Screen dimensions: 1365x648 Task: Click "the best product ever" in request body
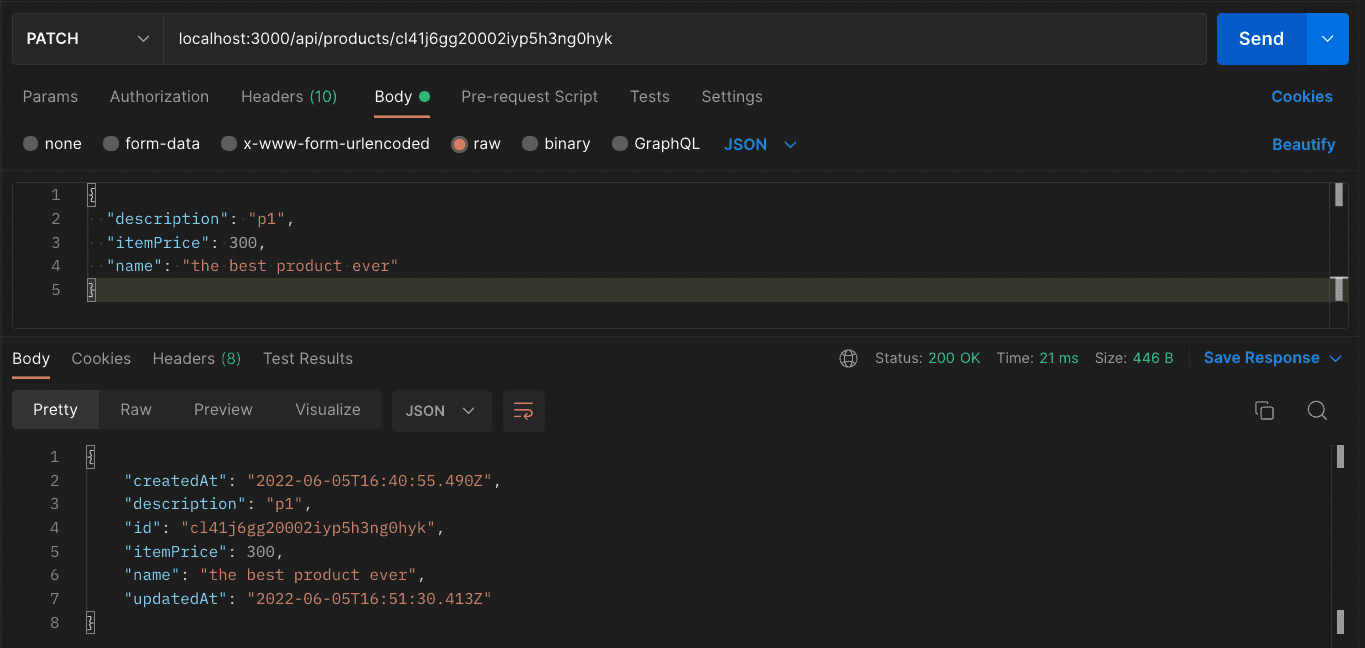pos(290,266)
